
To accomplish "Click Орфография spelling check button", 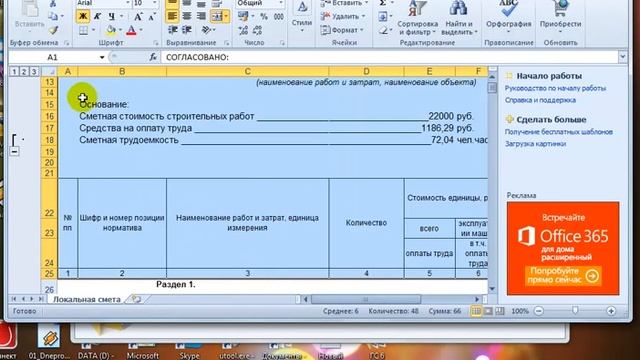I will (509, 17).
